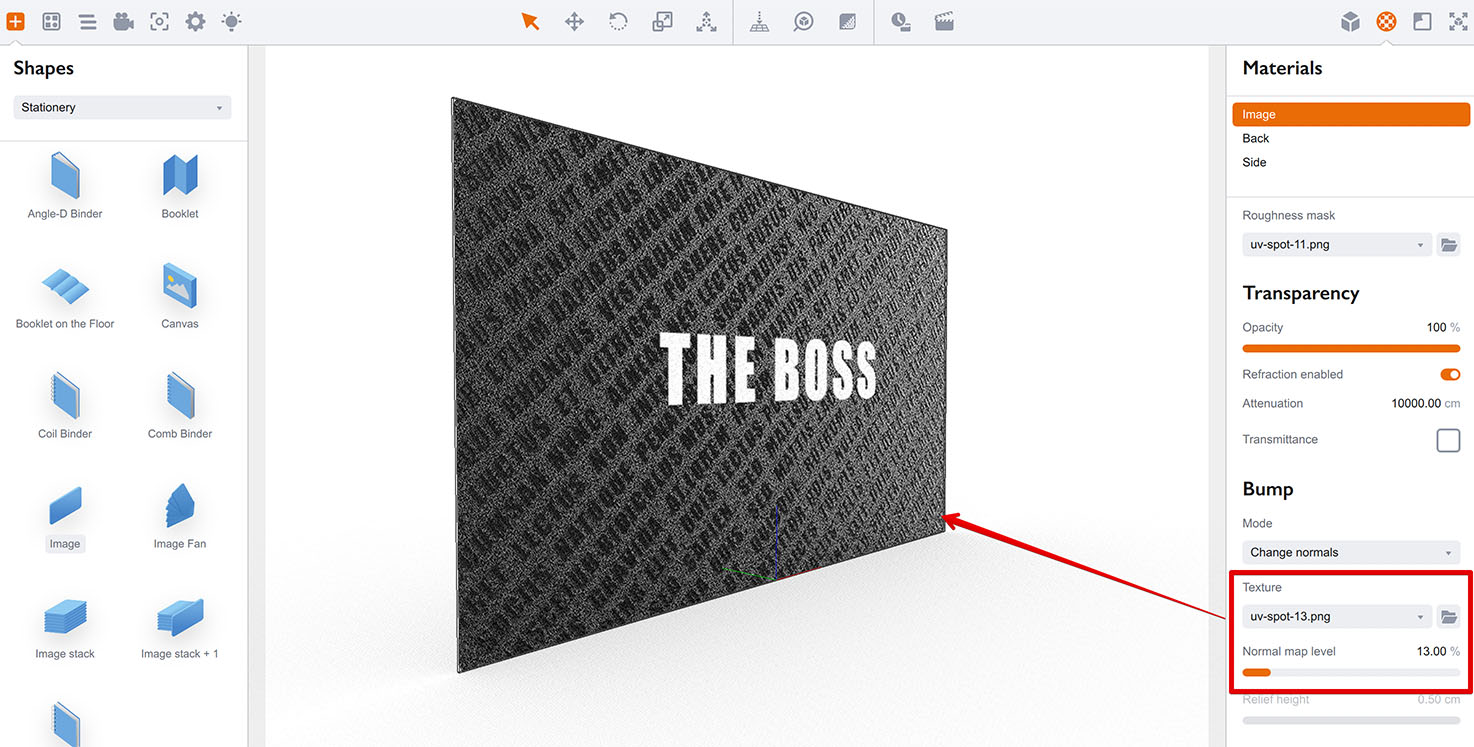Click the orange add shape plus icon
Viewport: 1474px width, 747px height.
click(x=15, y=21)
